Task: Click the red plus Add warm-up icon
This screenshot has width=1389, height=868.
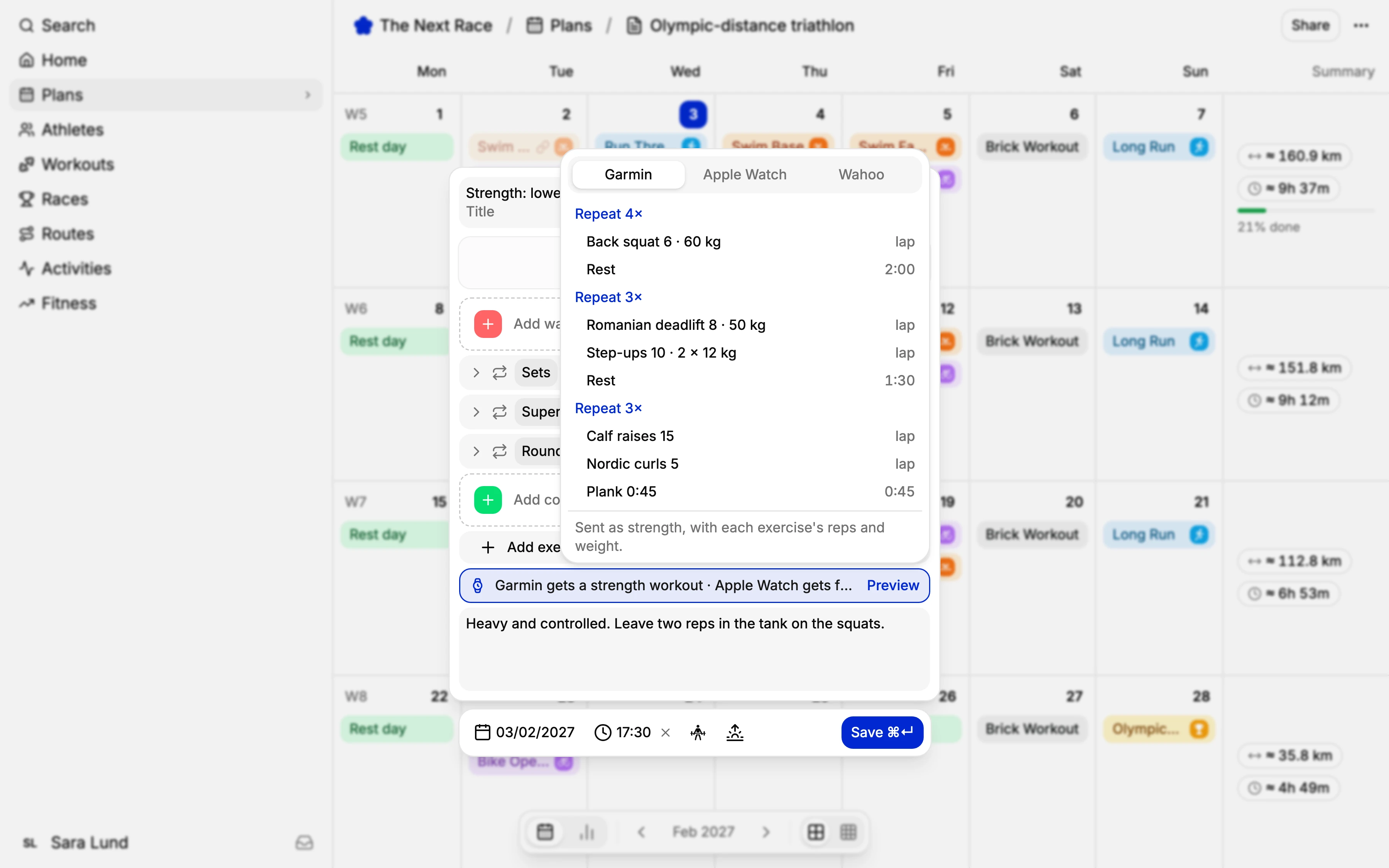Action: pos(488,324)
